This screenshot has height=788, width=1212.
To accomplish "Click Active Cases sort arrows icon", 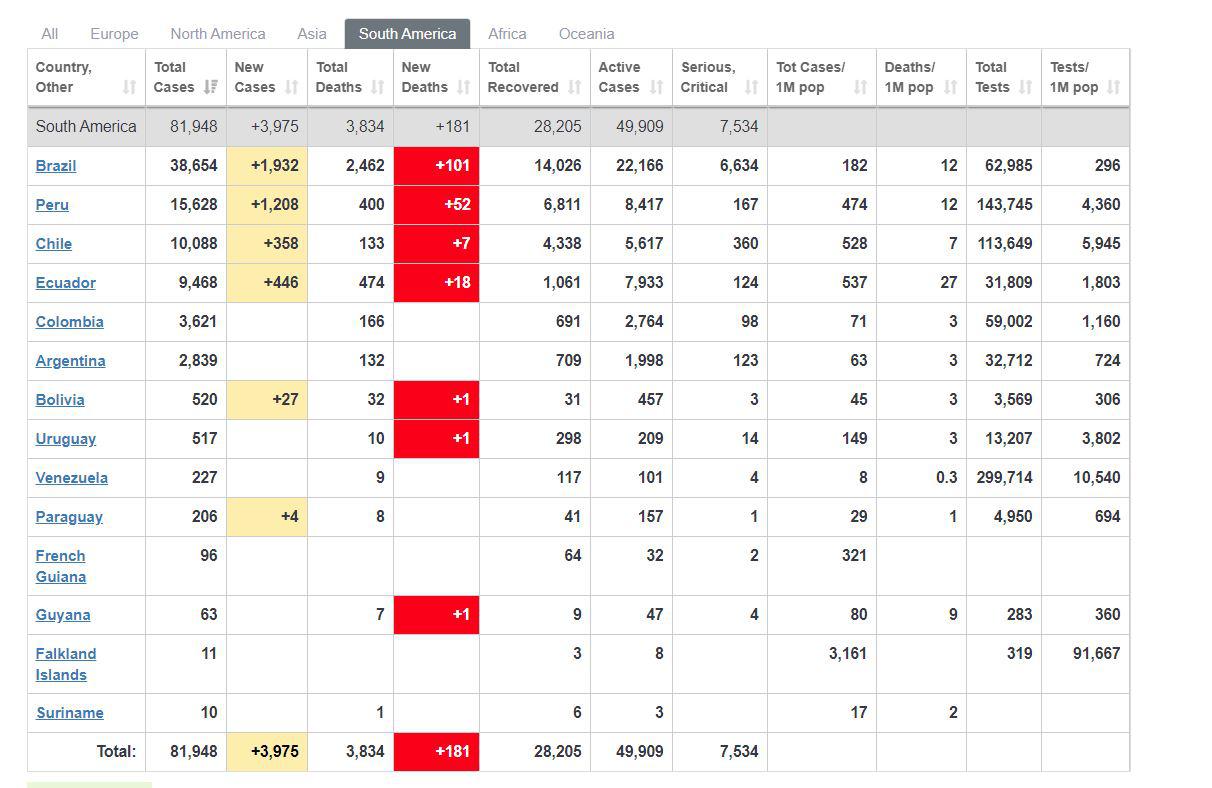I will [656, 88].
